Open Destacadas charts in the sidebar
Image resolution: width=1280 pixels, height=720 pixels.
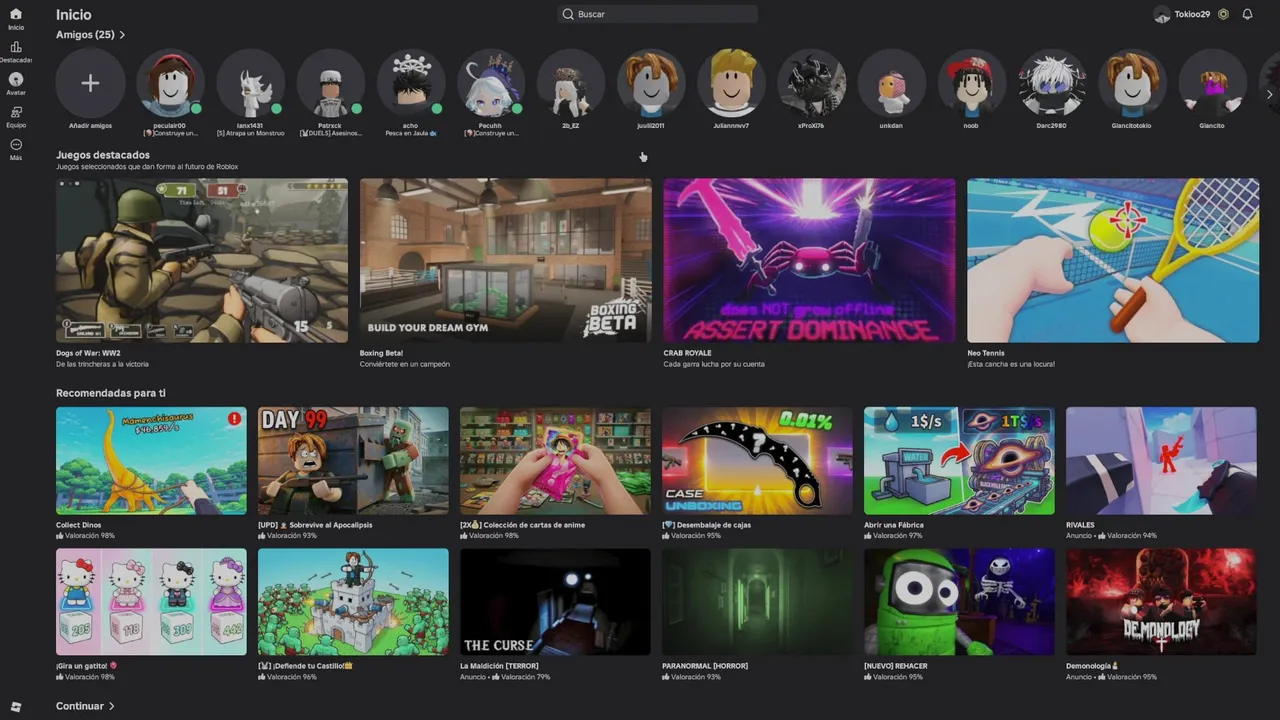click(x=15, y=52)
